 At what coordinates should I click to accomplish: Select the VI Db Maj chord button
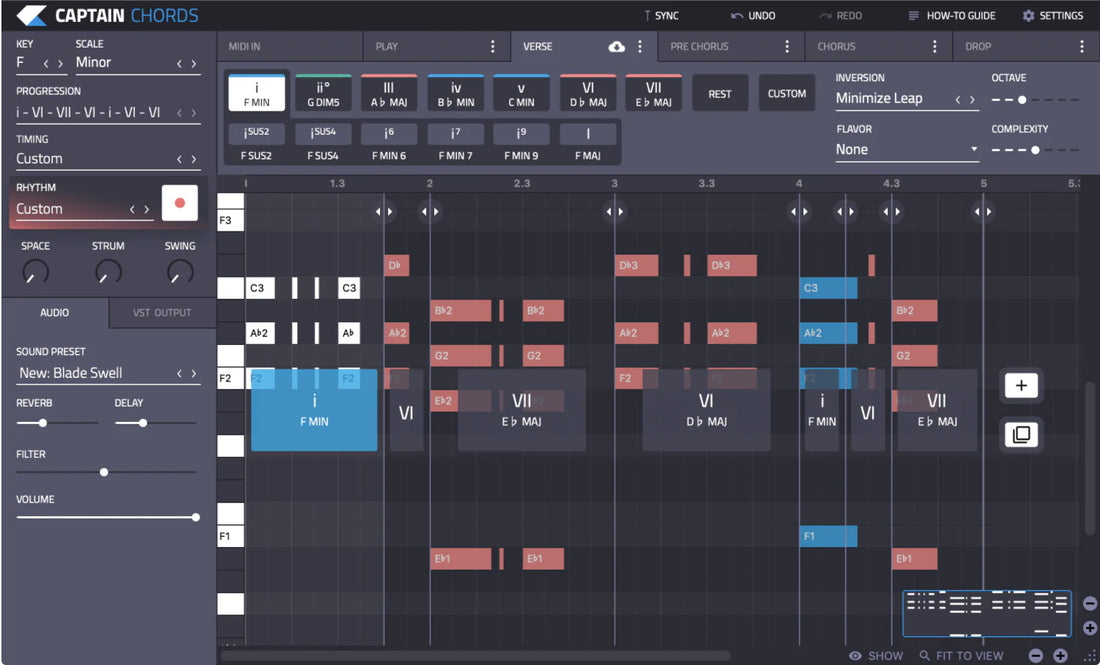[x=588, y=93]
